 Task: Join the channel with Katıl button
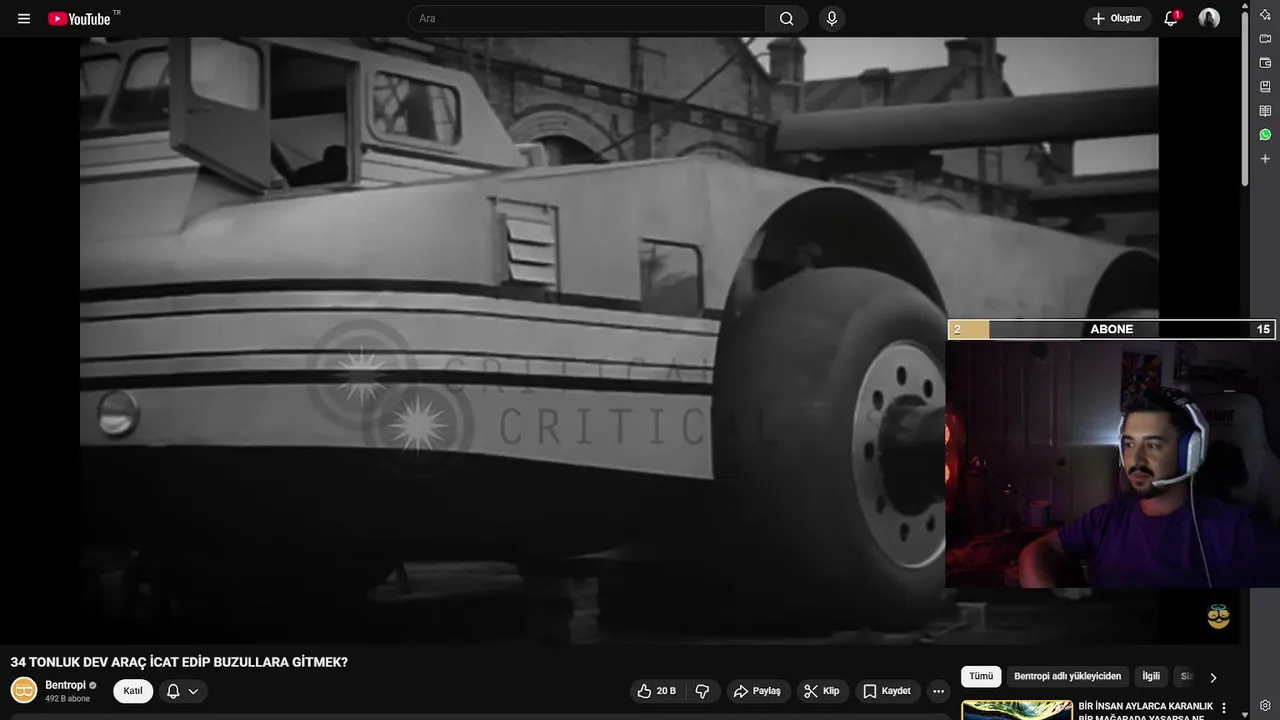pyautogui.click(x=133, y=691)
